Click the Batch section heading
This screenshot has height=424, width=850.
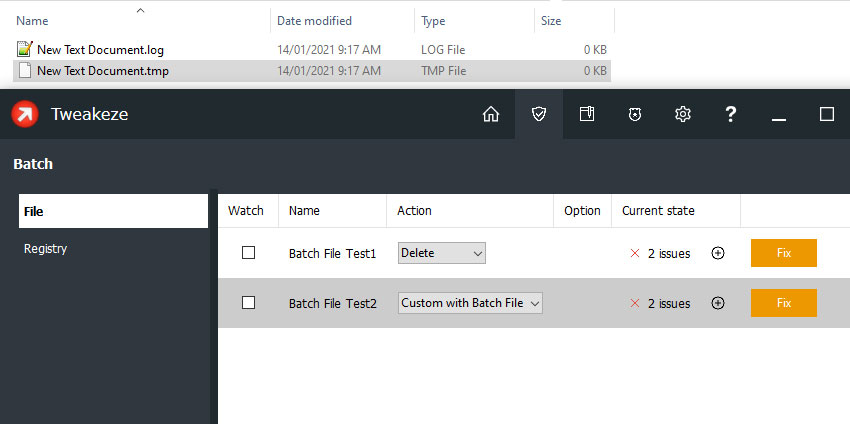(33, 164)
